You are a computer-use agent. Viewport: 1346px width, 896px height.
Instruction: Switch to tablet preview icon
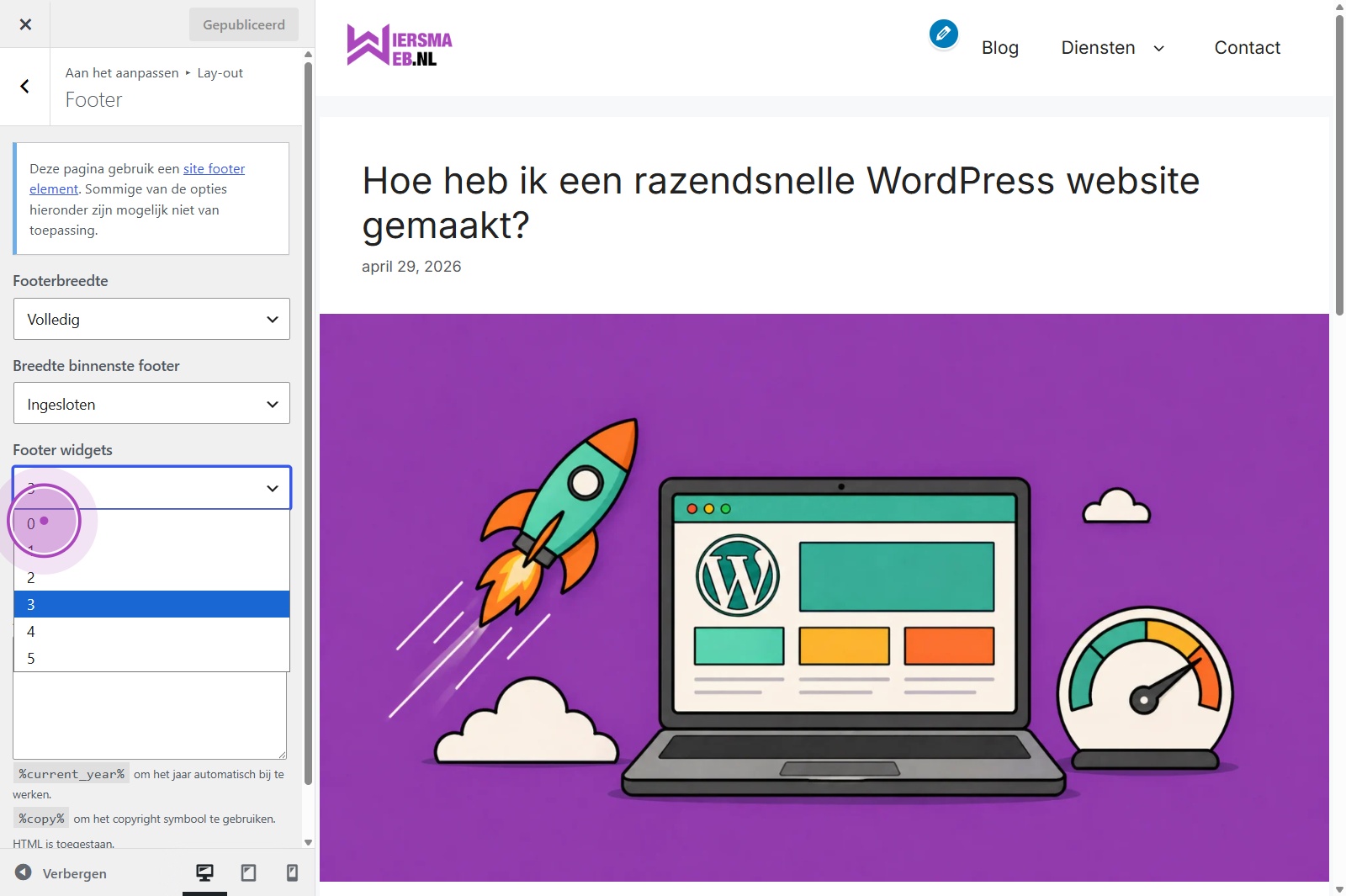[248, 873]
